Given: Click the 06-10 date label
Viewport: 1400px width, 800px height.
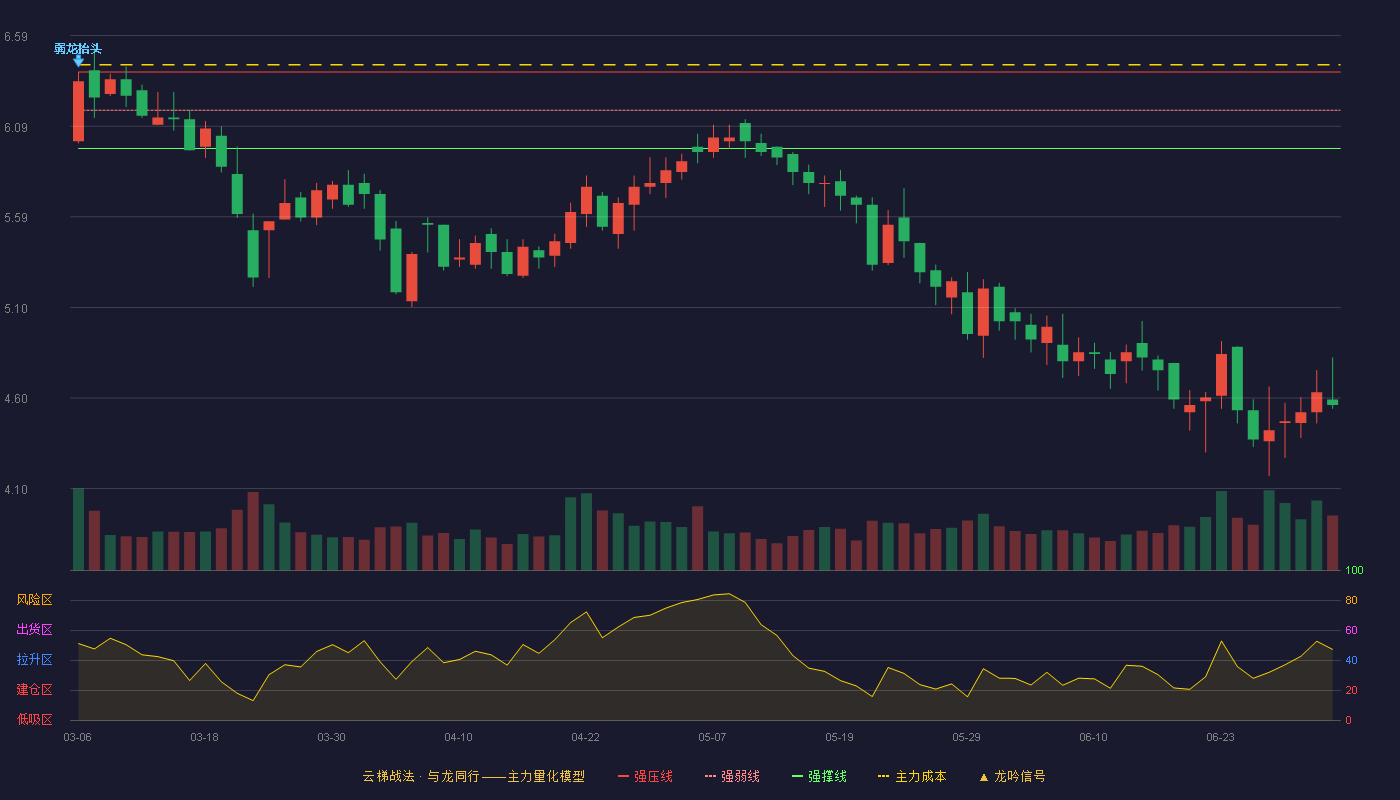Looking at the screenshot, I should click(x=1093, y=737).
